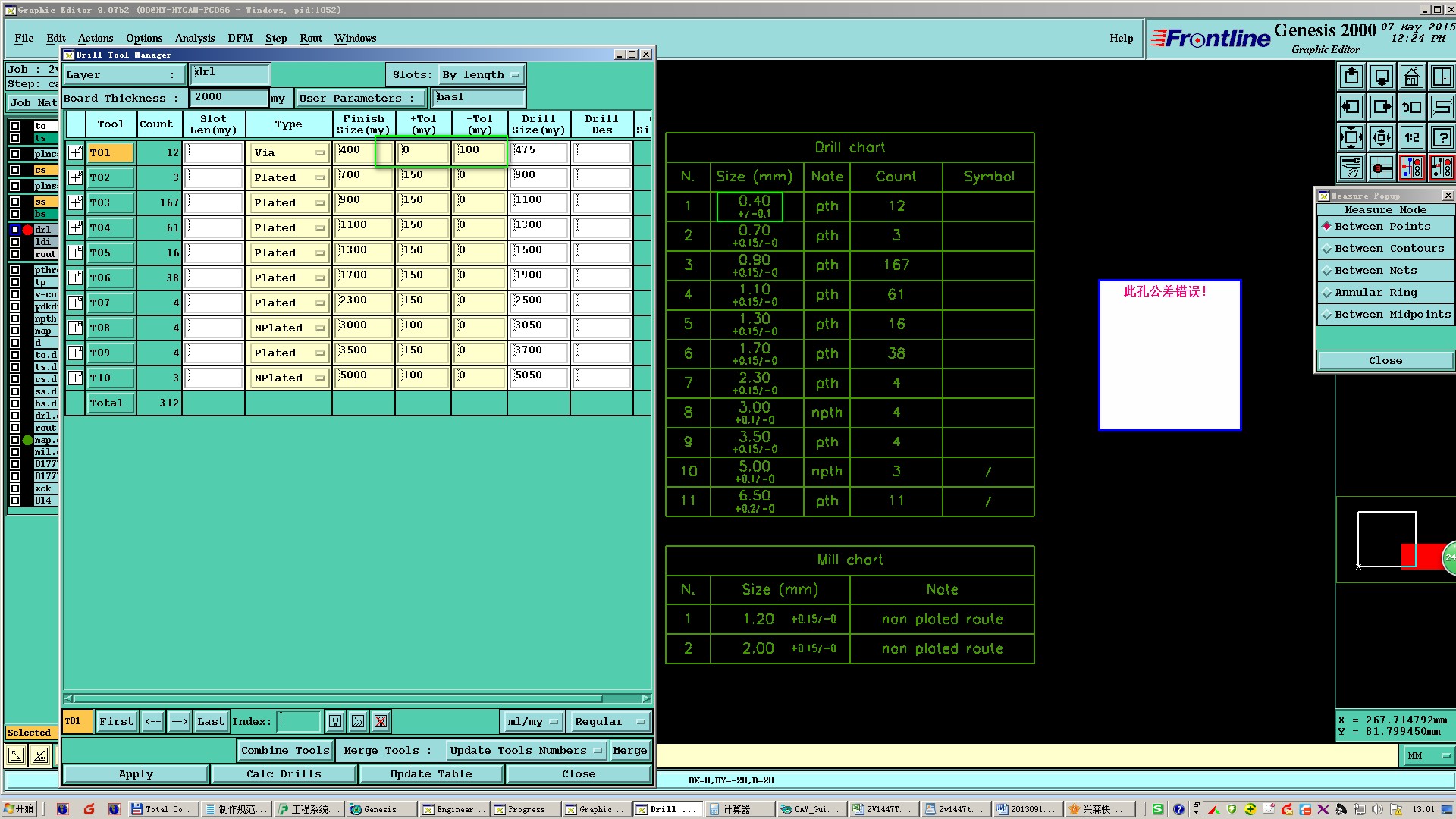
Task: Click the Combine Tools button
Action: (x=285, y=750)
